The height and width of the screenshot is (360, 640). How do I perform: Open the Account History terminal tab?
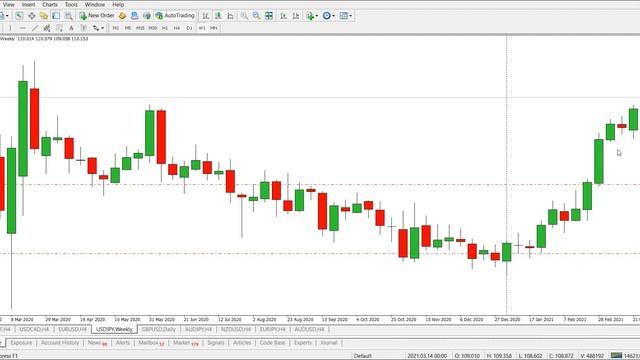(x=60, y=343)
